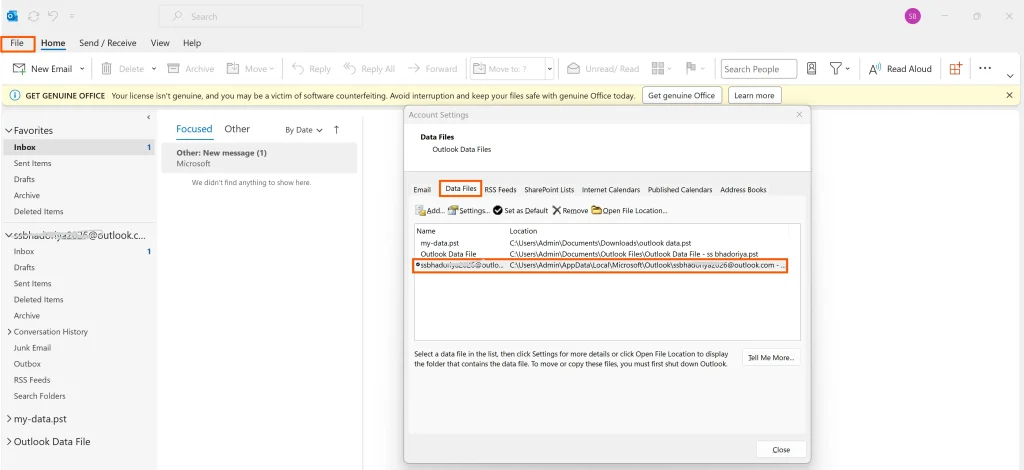Click the Undo arrow in title bar
Screen dimensions: 1024x470
pyautogui.click(x=54, y=16)
